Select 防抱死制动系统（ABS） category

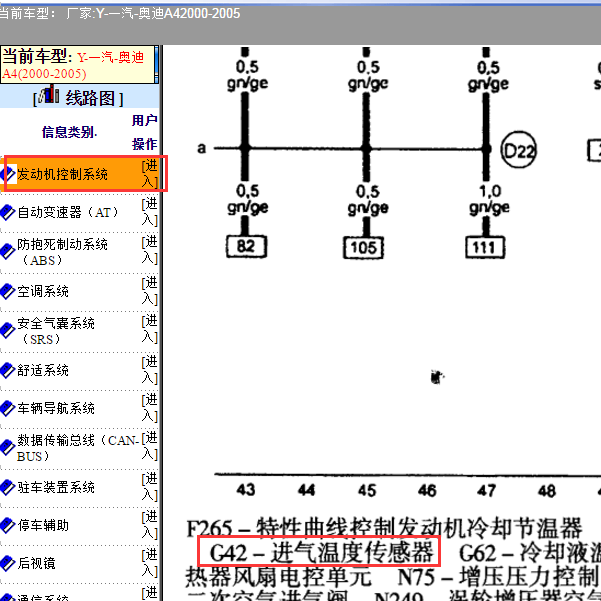point(62,252)
